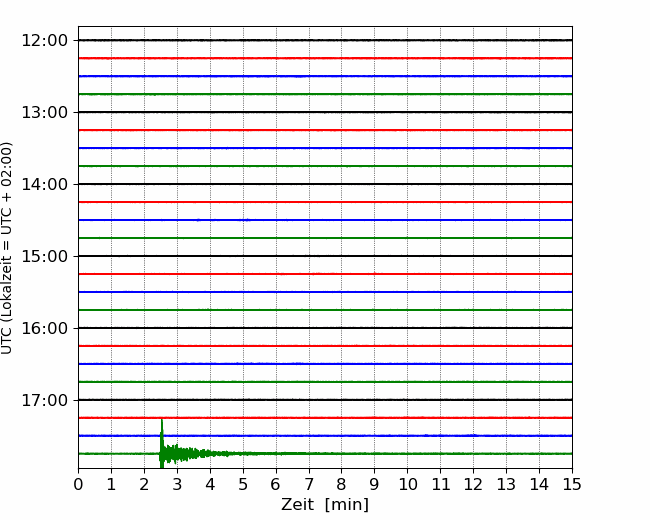650x520 pixels.
Task: Click the x-axis tick label 8
Action: tap(342, 484)
